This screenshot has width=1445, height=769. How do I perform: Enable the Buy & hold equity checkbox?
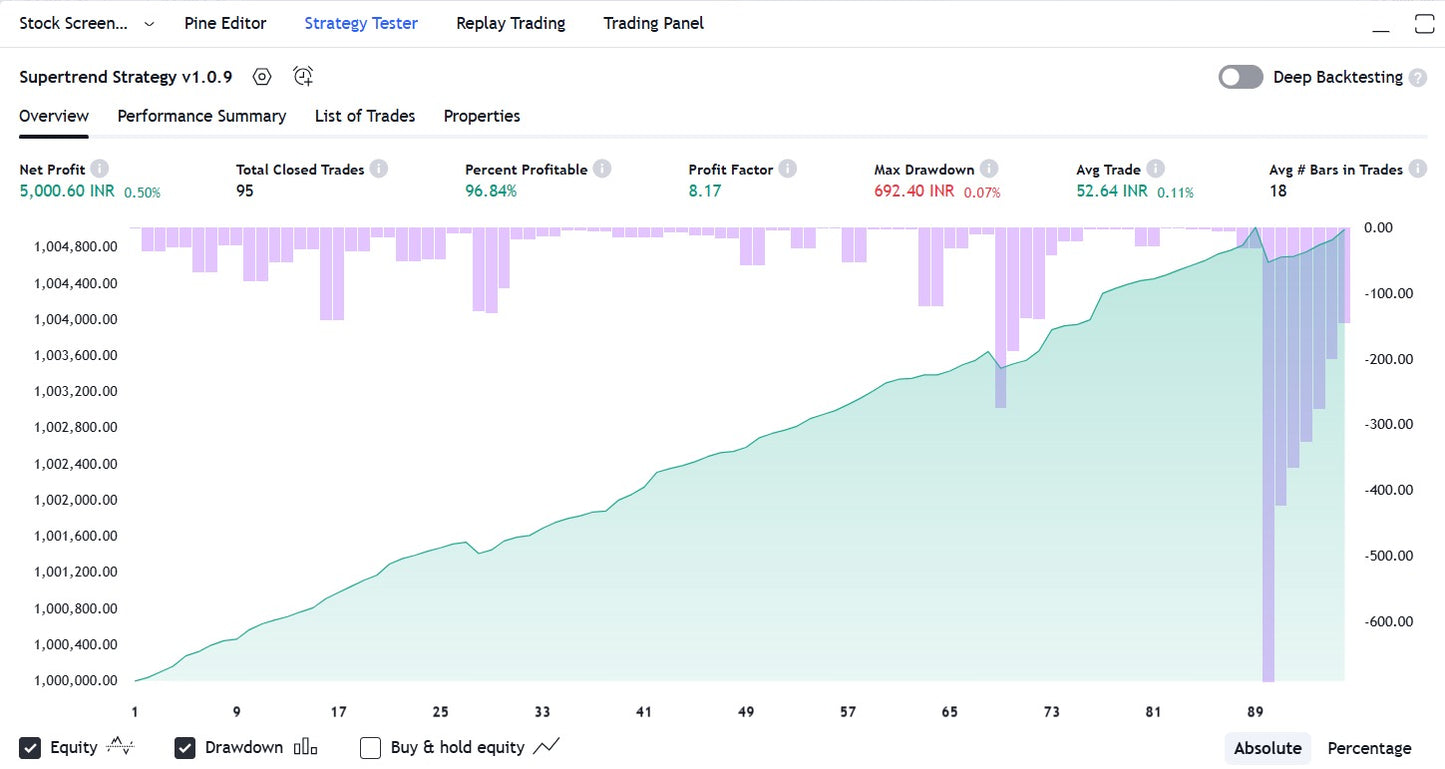370,747
